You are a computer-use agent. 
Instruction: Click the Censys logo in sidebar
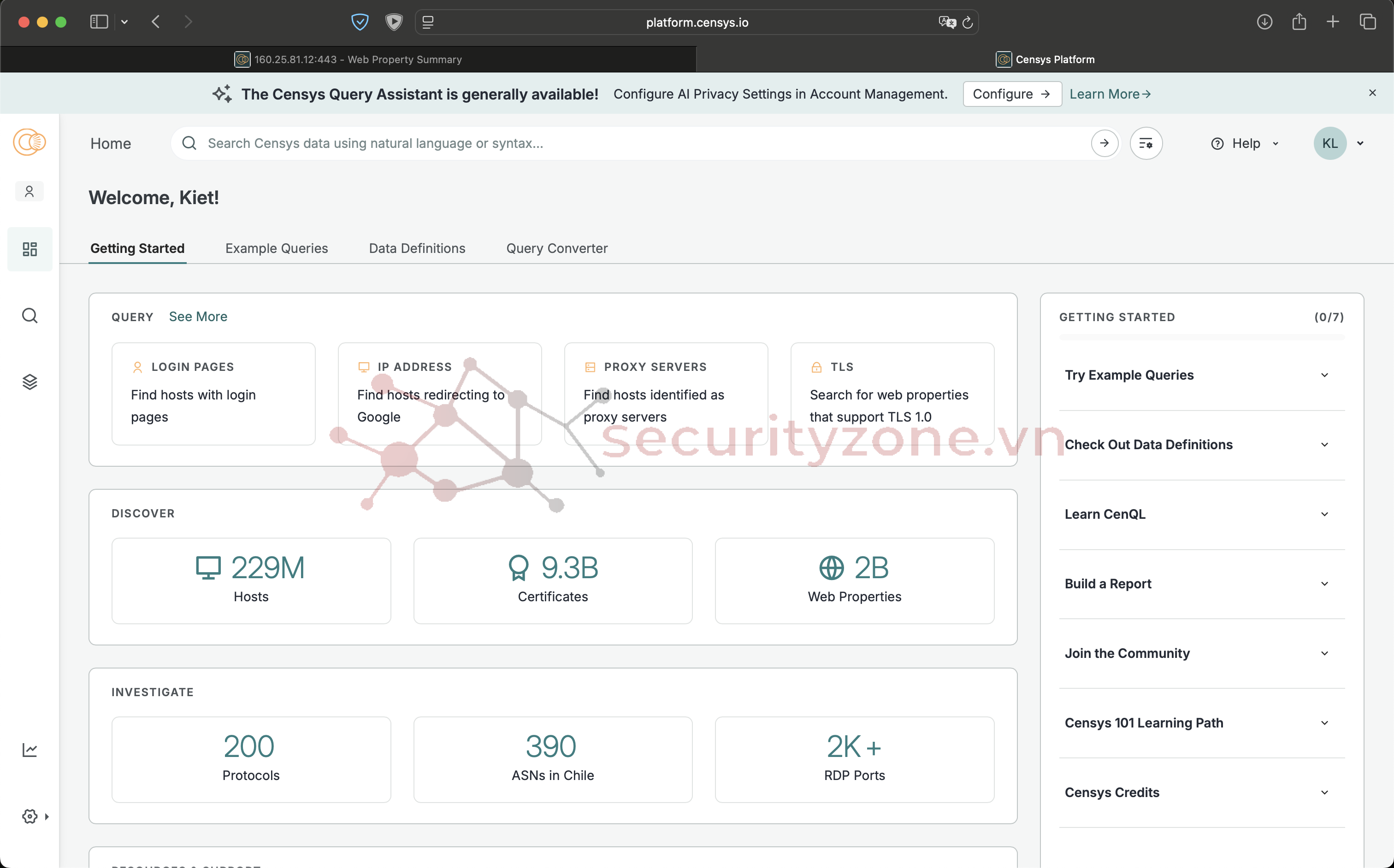pos(30,142)
